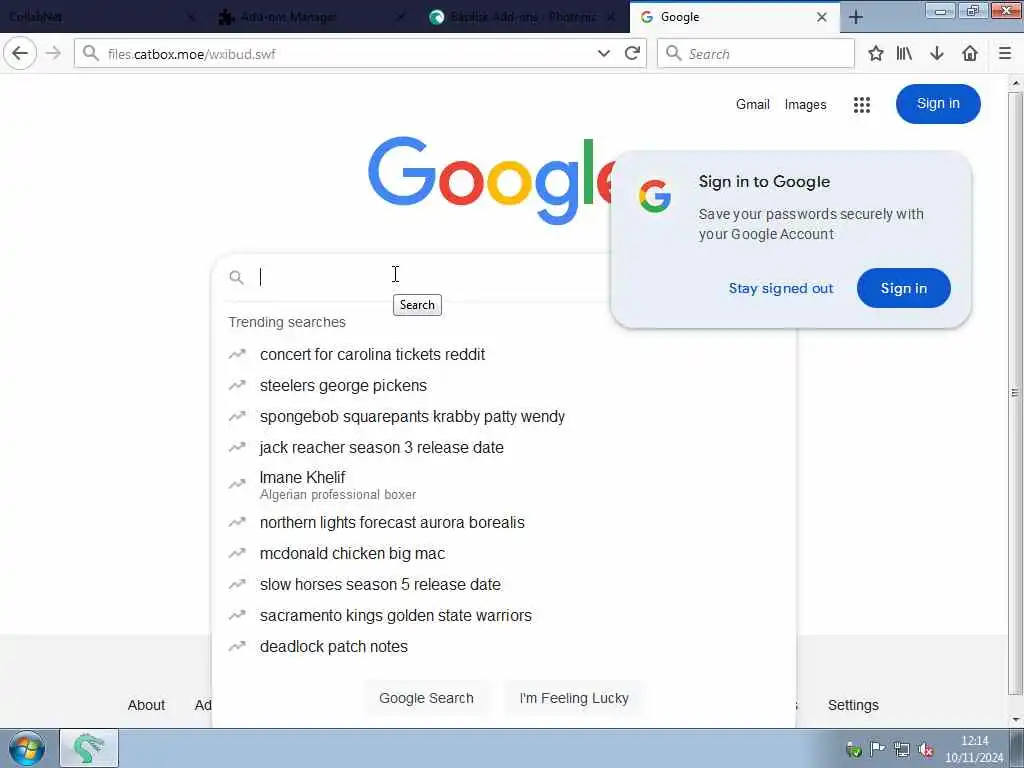Click the Show desktop strip on the taskbar
Screen dimensions: 1024x768
1016,748
